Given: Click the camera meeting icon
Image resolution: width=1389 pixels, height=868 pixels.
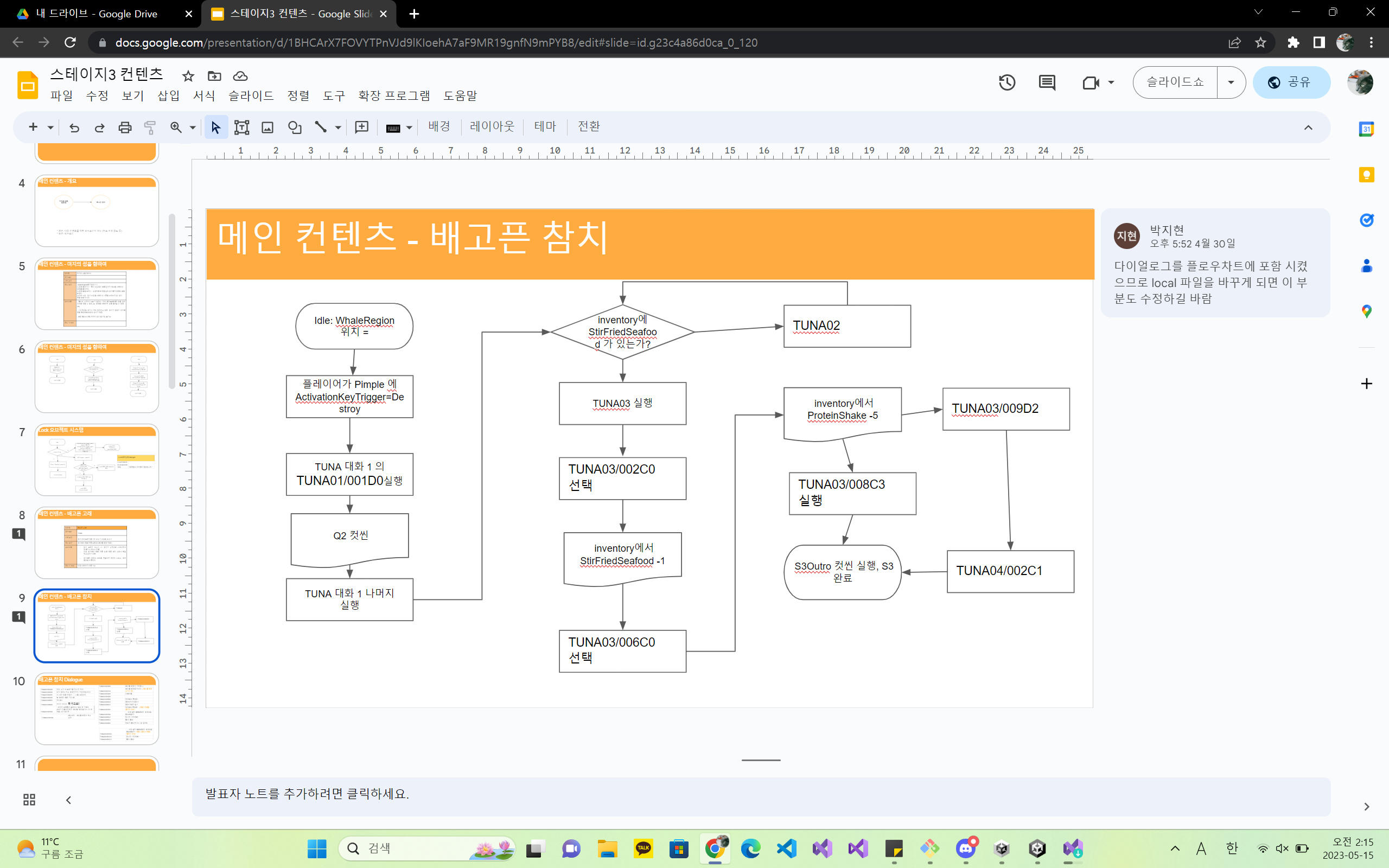Looking at the screenshot, I should (x=1091, y=82).
